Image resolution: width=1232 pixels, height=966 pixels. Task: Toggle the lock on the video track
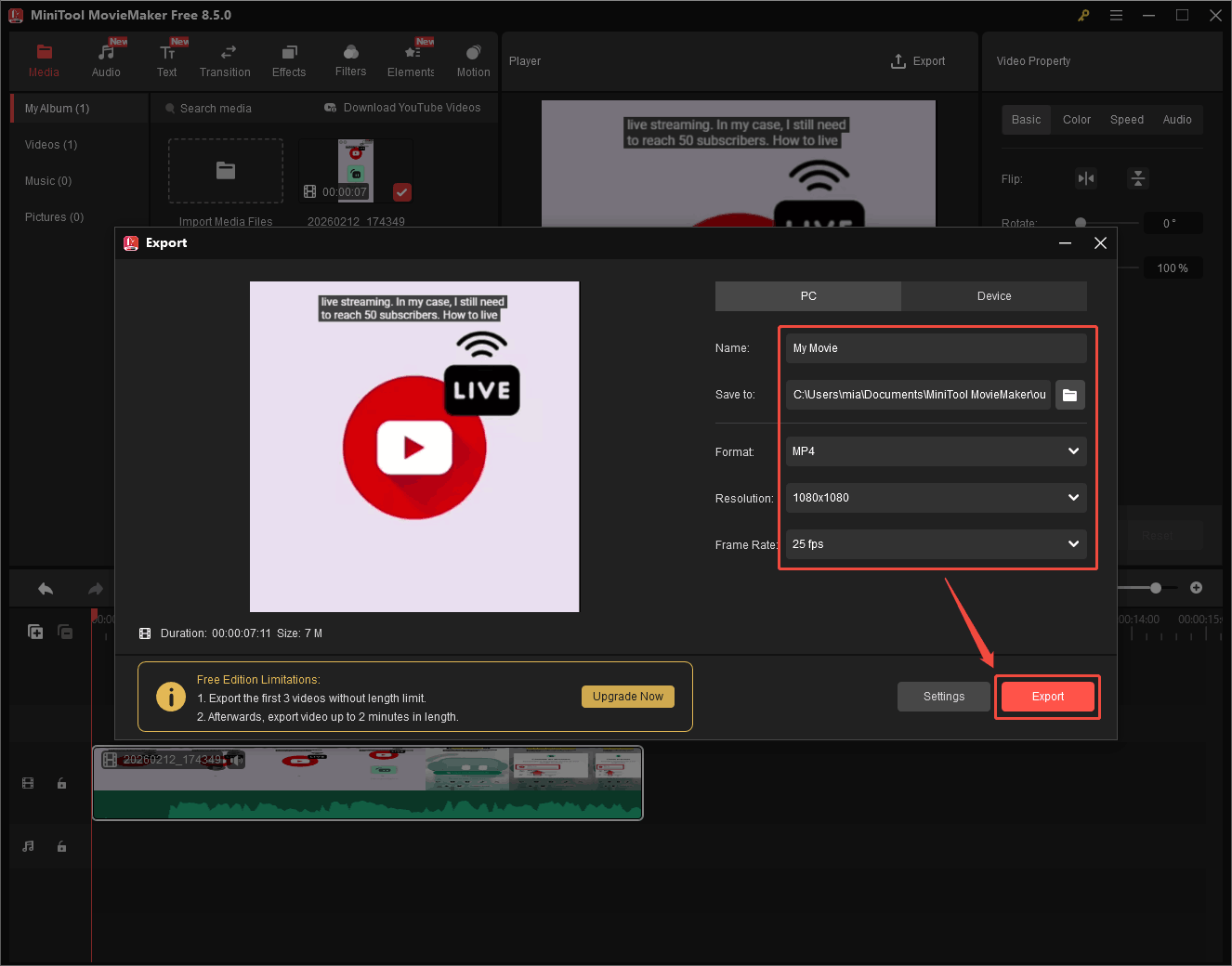pyautogui.click(x=61, y=783)
